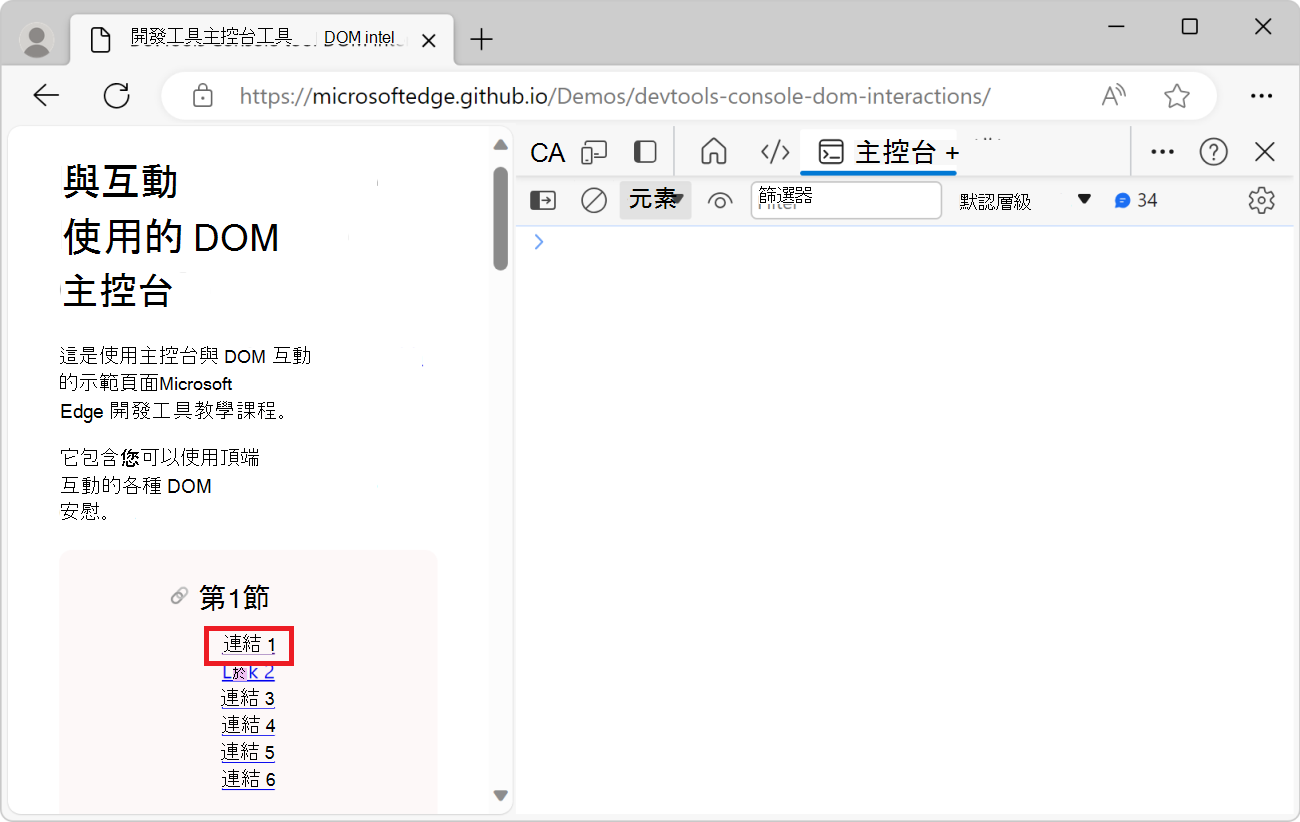Switch to the Elements code-brackets tab
Viewport: 1300px width, 822px height.
775,151
